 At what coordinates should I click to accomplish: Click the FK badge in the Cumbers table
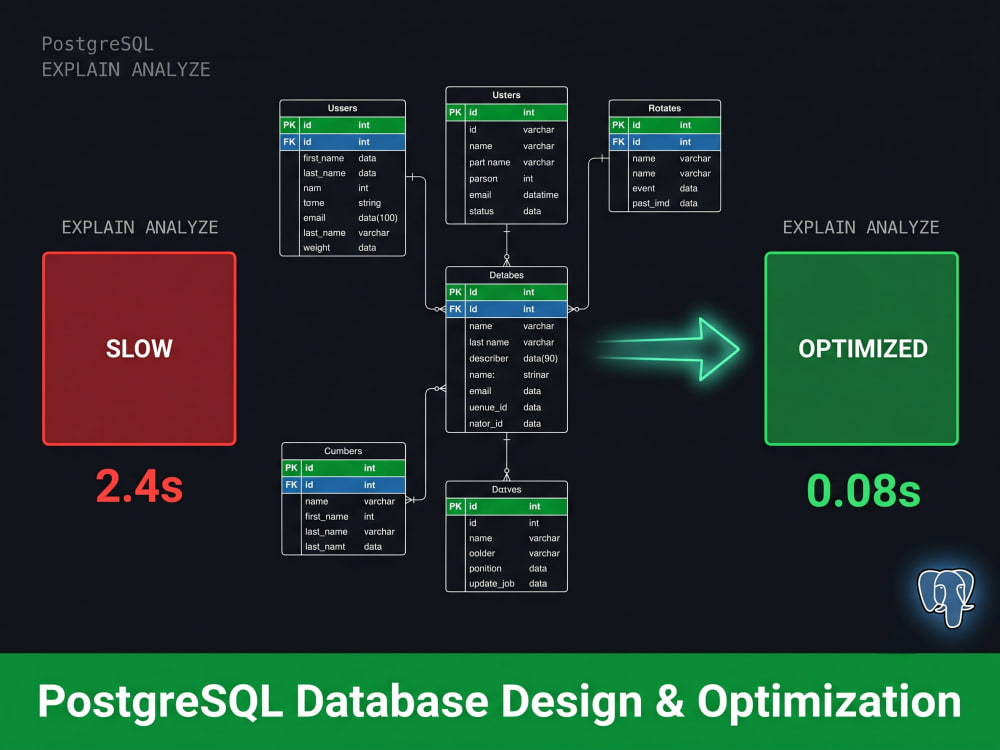(x=291, y=485)
